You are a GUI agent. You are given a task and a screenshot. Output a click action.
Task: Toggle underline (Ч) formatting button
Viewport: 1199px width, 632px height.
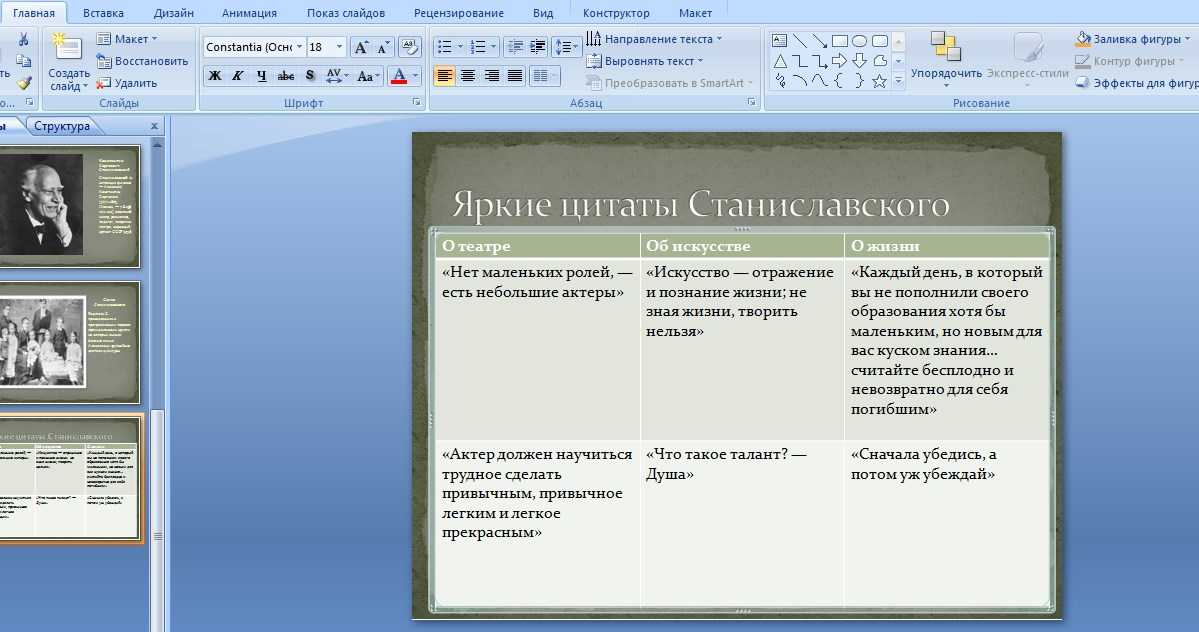[262, 76]
